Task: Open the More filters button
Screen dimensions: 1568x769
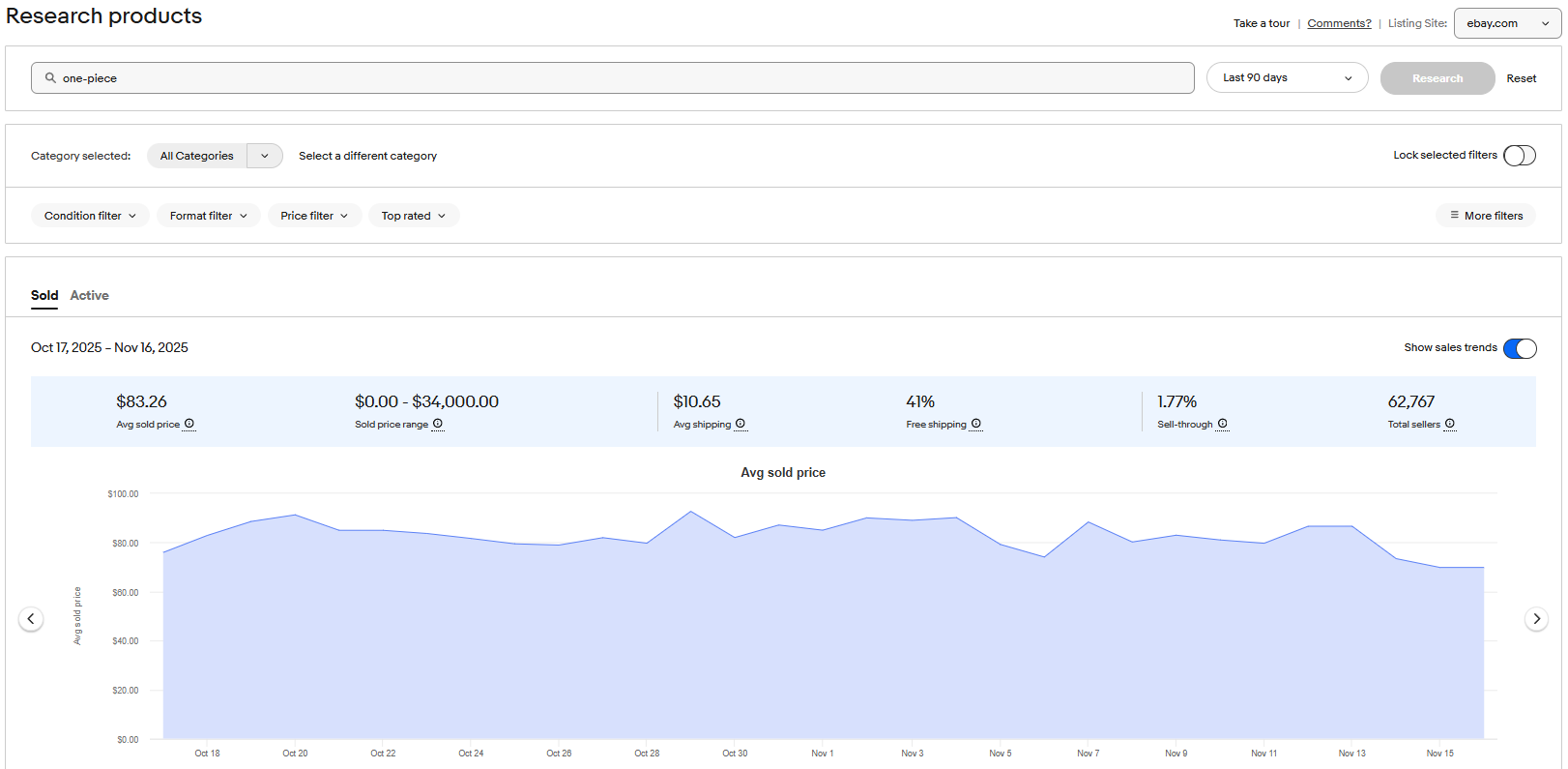Action: (x=1486, y=216)
